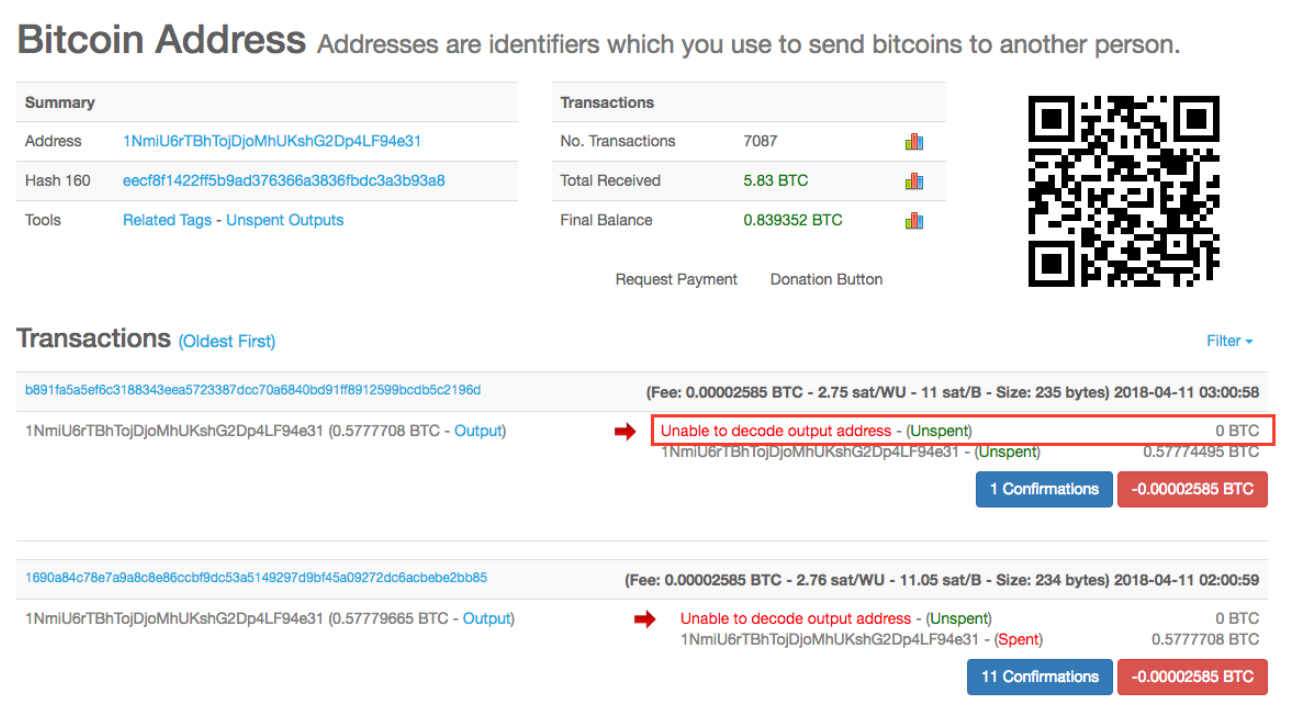Click the red arrow in first transaction

tap(625, 432)
